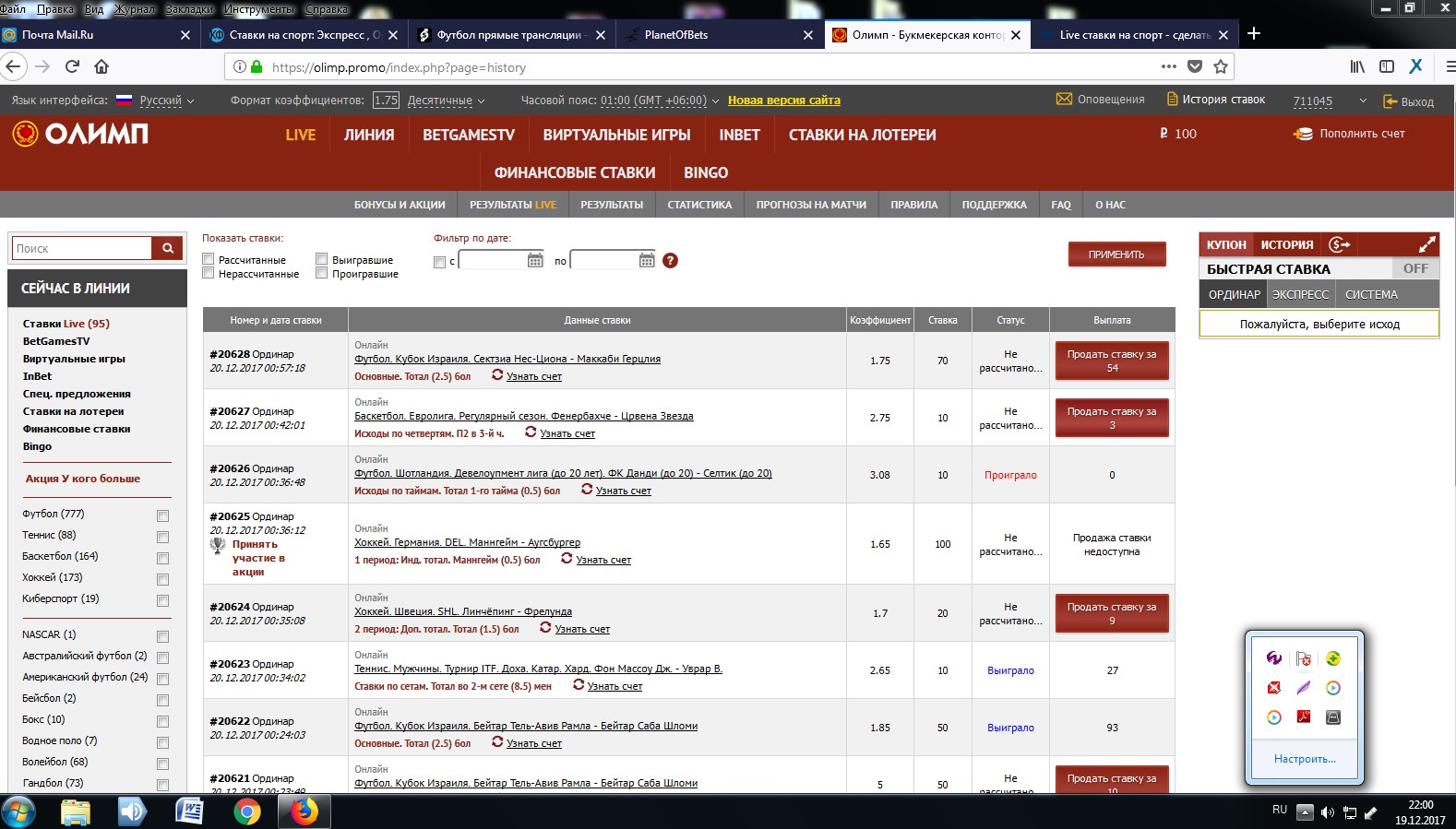The height and width of the screenshot is (829, 1456).
Task: Click the deposit coins icon
Action: click(1303, 134)
